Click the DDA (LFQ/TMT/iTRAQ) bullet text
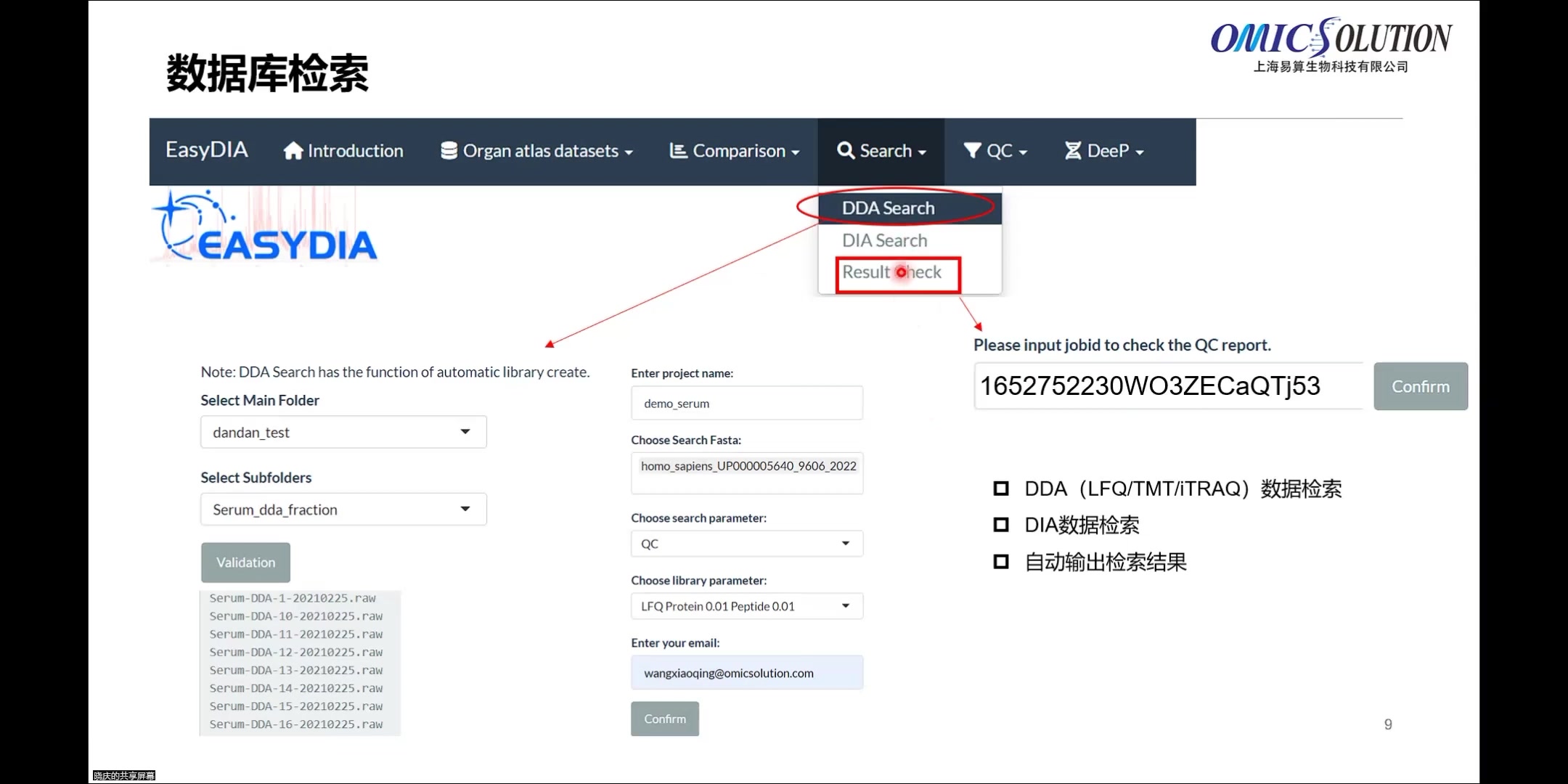This screenshot has height=784, width=1568. tap(1183, 489)
